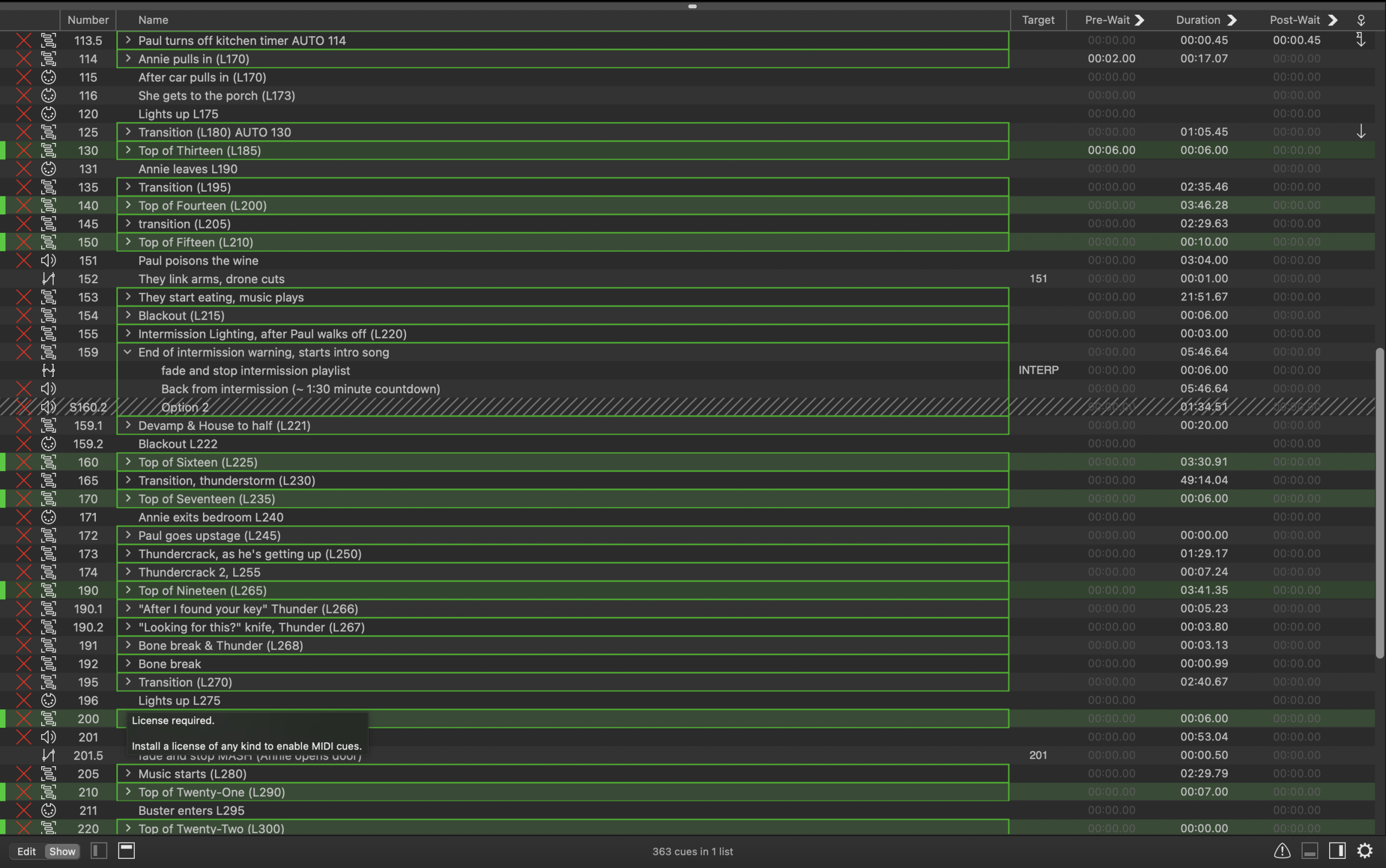The height and width of the screenshot is (868, 1386).
Task: Open the warnings triangle icon
Action: (x=1282, y=851)
